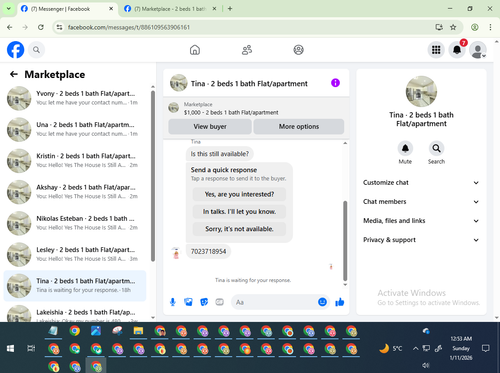Screen dimensions: 500x373
Task: Open Nikolas Esteban conversation
Action: (75, 223)
